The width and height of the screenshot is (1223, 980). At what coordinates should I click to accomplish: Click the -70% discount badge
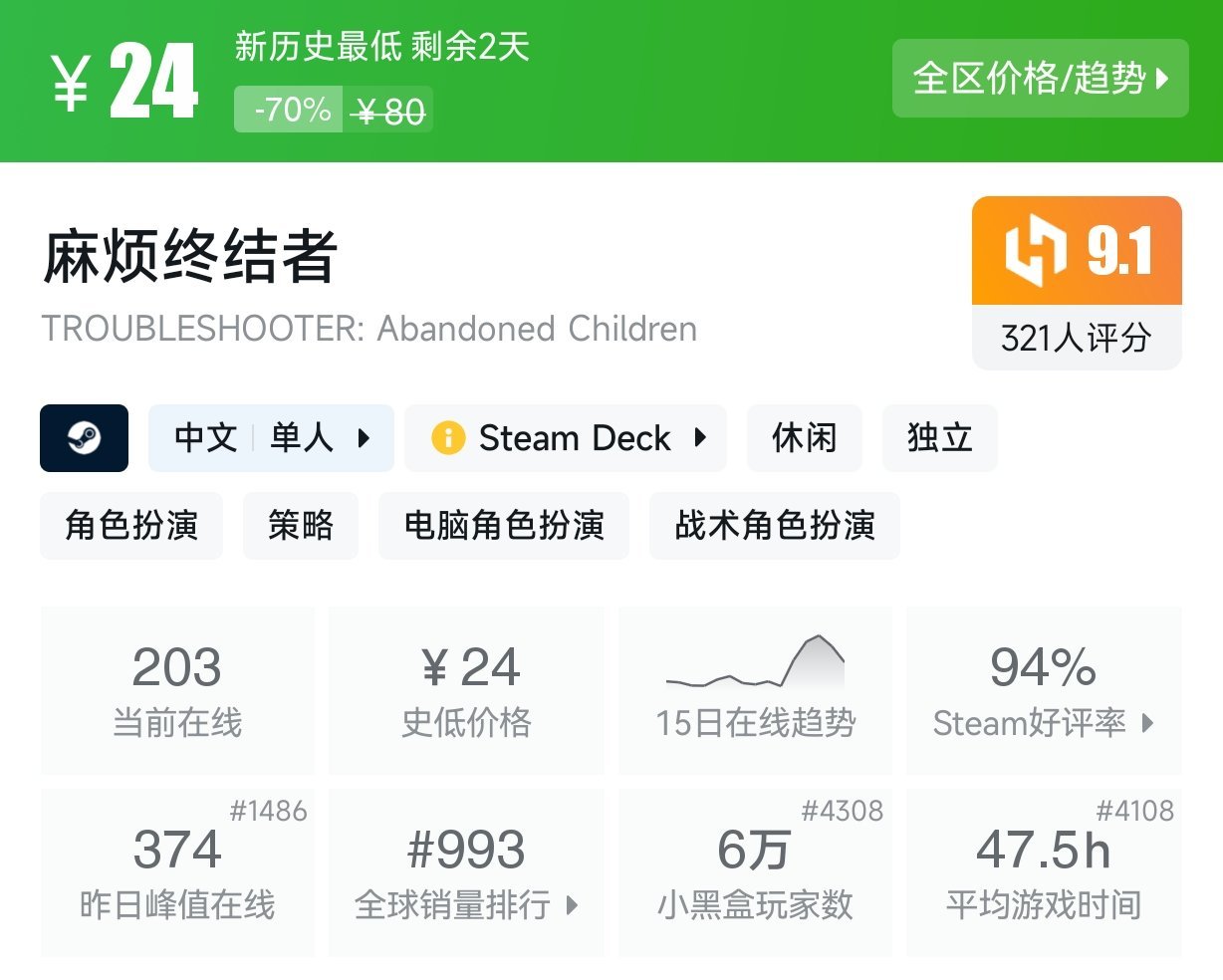tap(291, 110)
